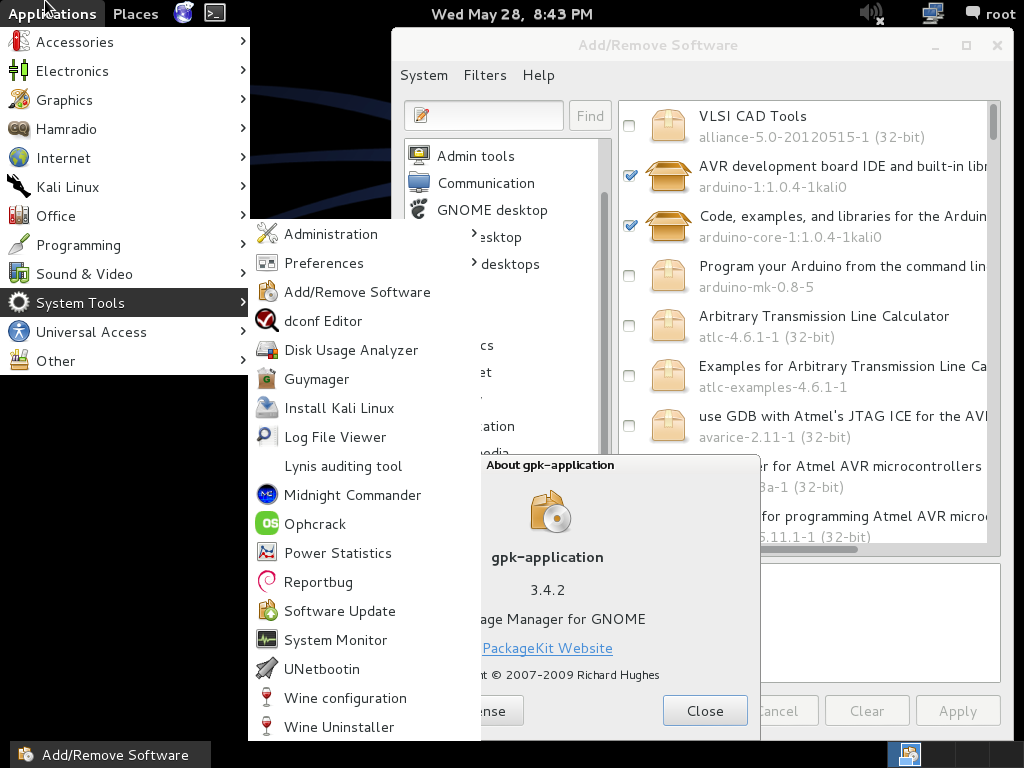Image resolution: width=1024 pixels, height=768 pixels.
Task: Close the About gpk-application dialog
Action: point(705,711)
